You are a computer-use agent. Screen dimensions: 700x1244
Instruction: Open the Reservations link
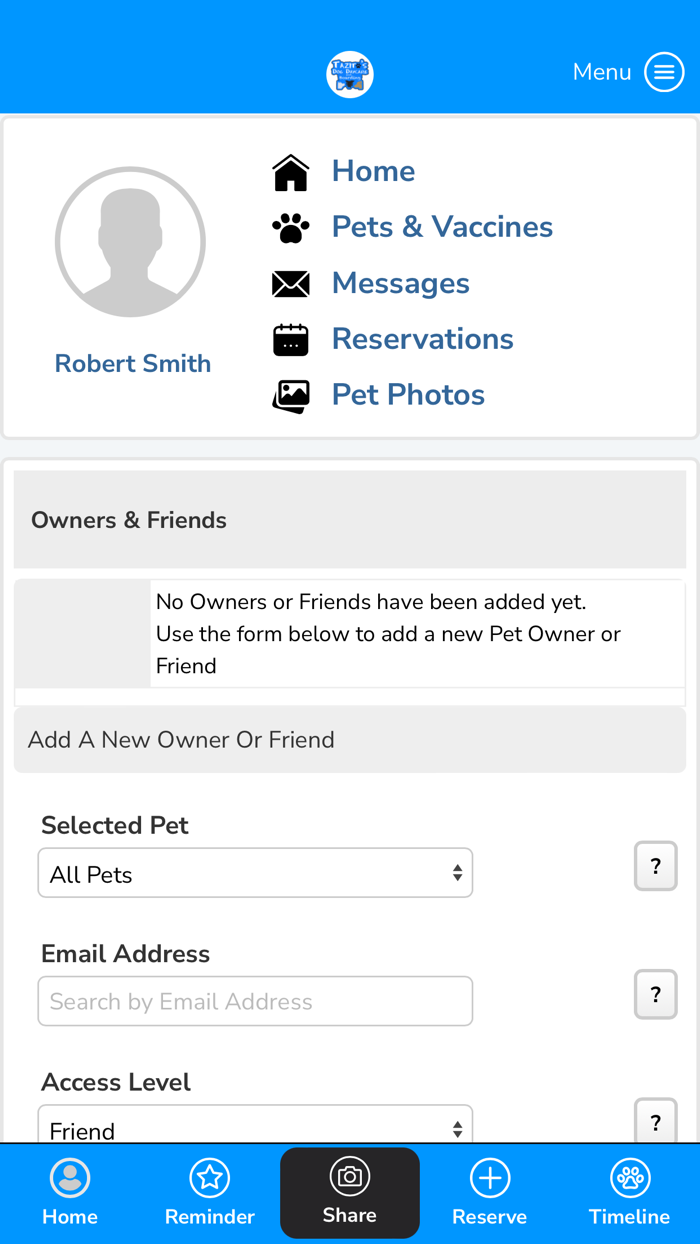(x=422, y=339)
